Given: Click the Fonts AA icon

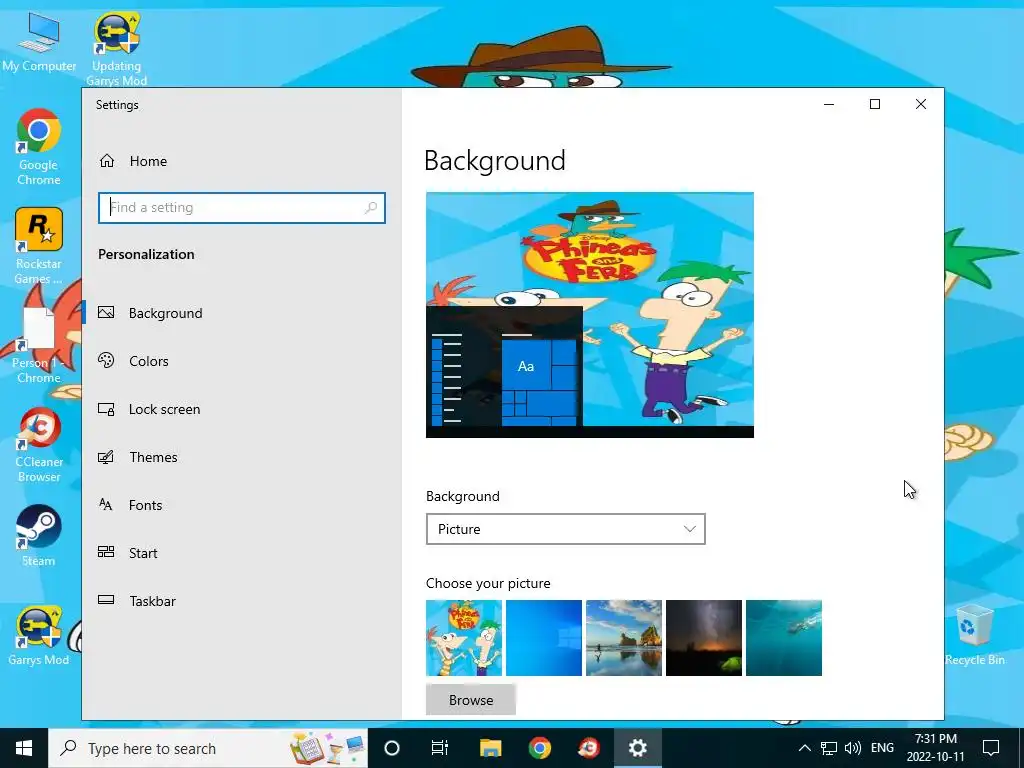Looking at the screenshot, I should click(106, 504).
